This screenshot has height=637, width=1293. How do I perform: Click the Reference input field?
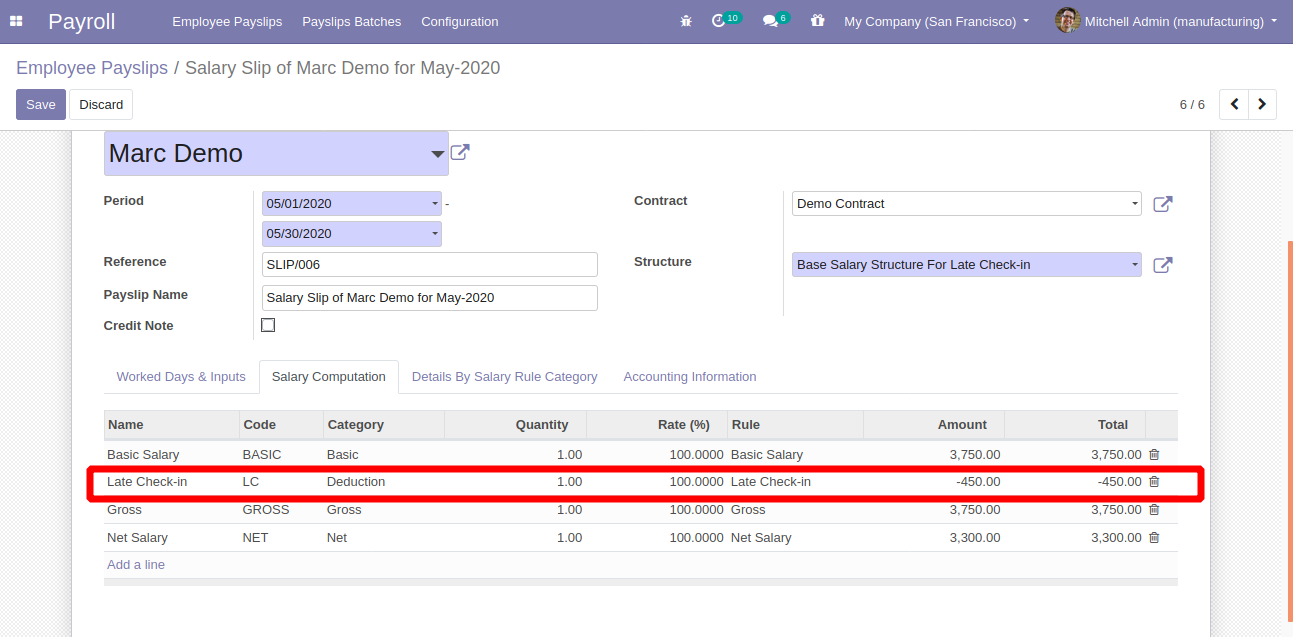(x=429, y=265)
